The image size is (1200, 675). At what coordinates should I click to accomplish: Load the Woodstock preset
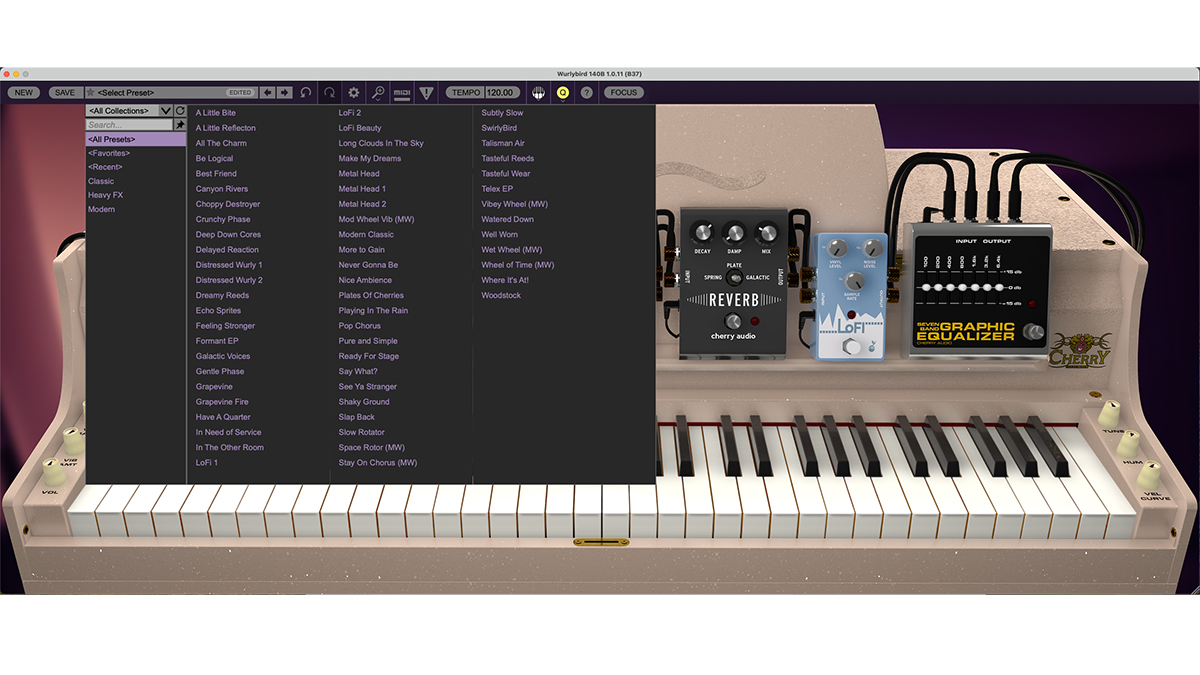click(501, 295)
